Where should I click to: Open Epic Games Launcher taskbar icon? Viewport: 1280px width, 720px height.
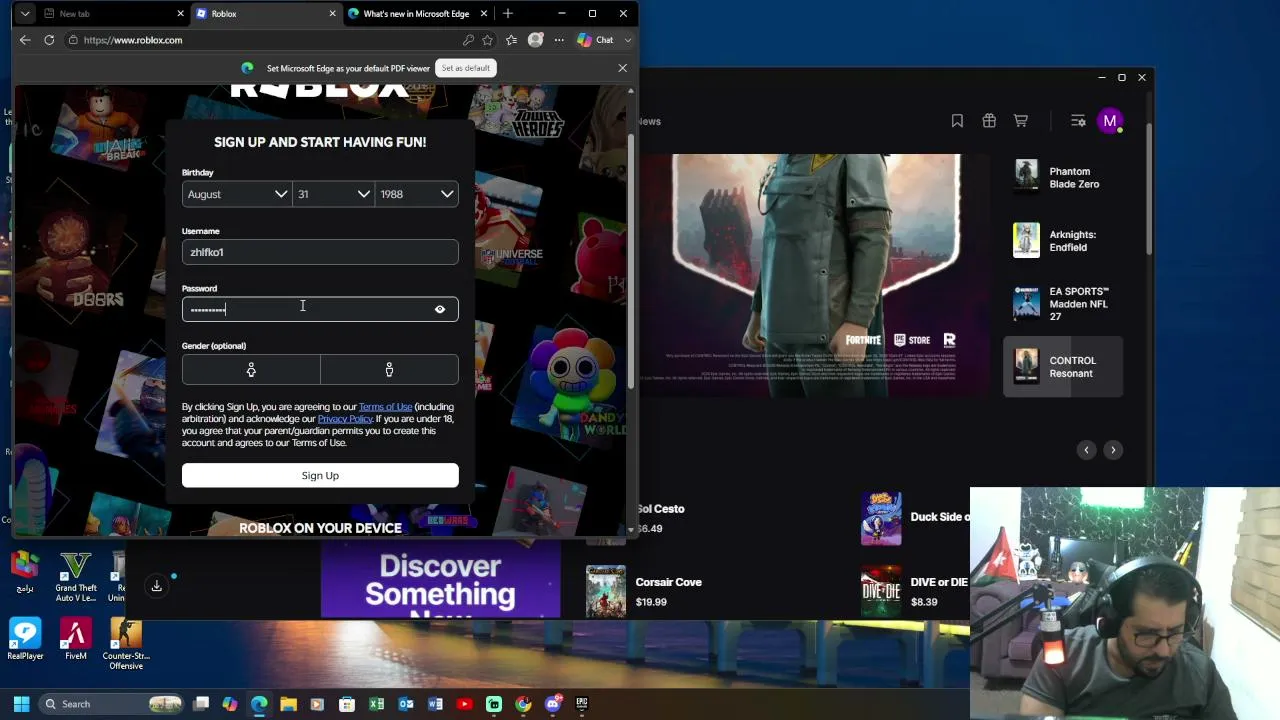(x=582, y=704)
